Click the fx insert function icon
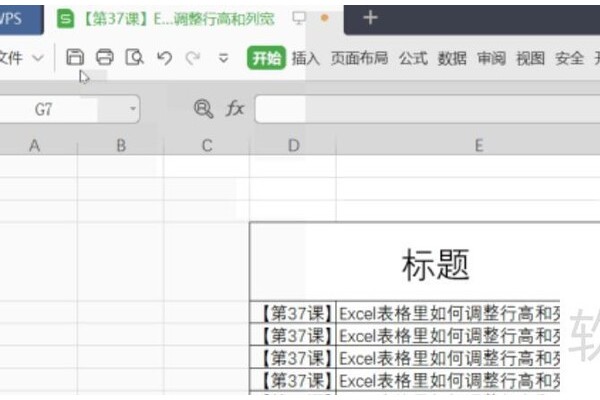This screenshot has width=600, height=400. click(235, 109)
